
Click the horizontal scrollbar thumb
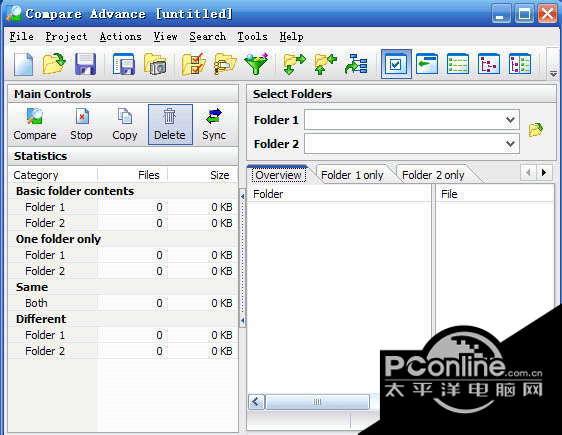coord(318,402)
